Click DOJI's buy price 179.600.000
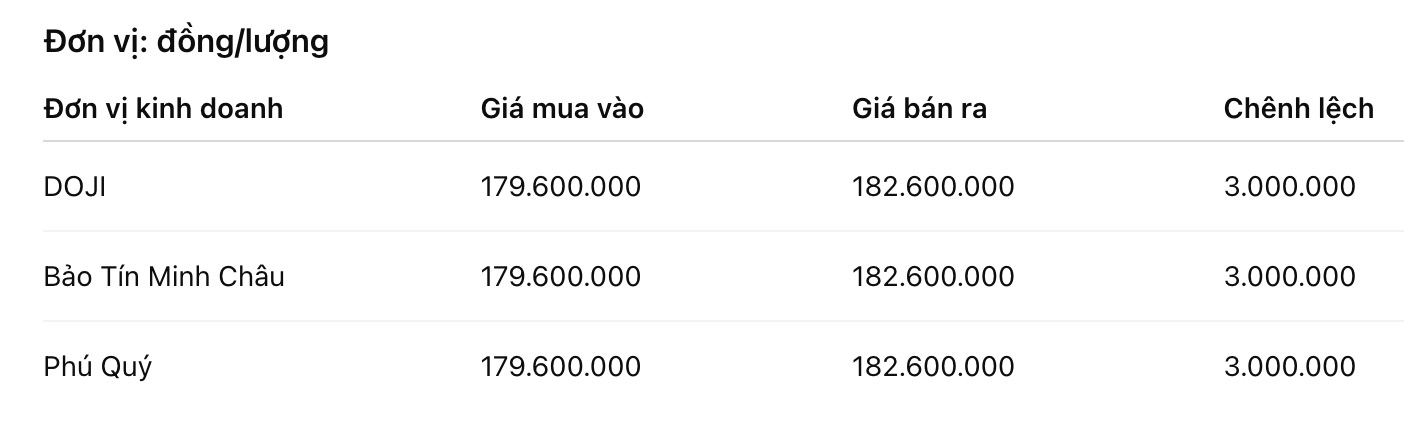 560,187
